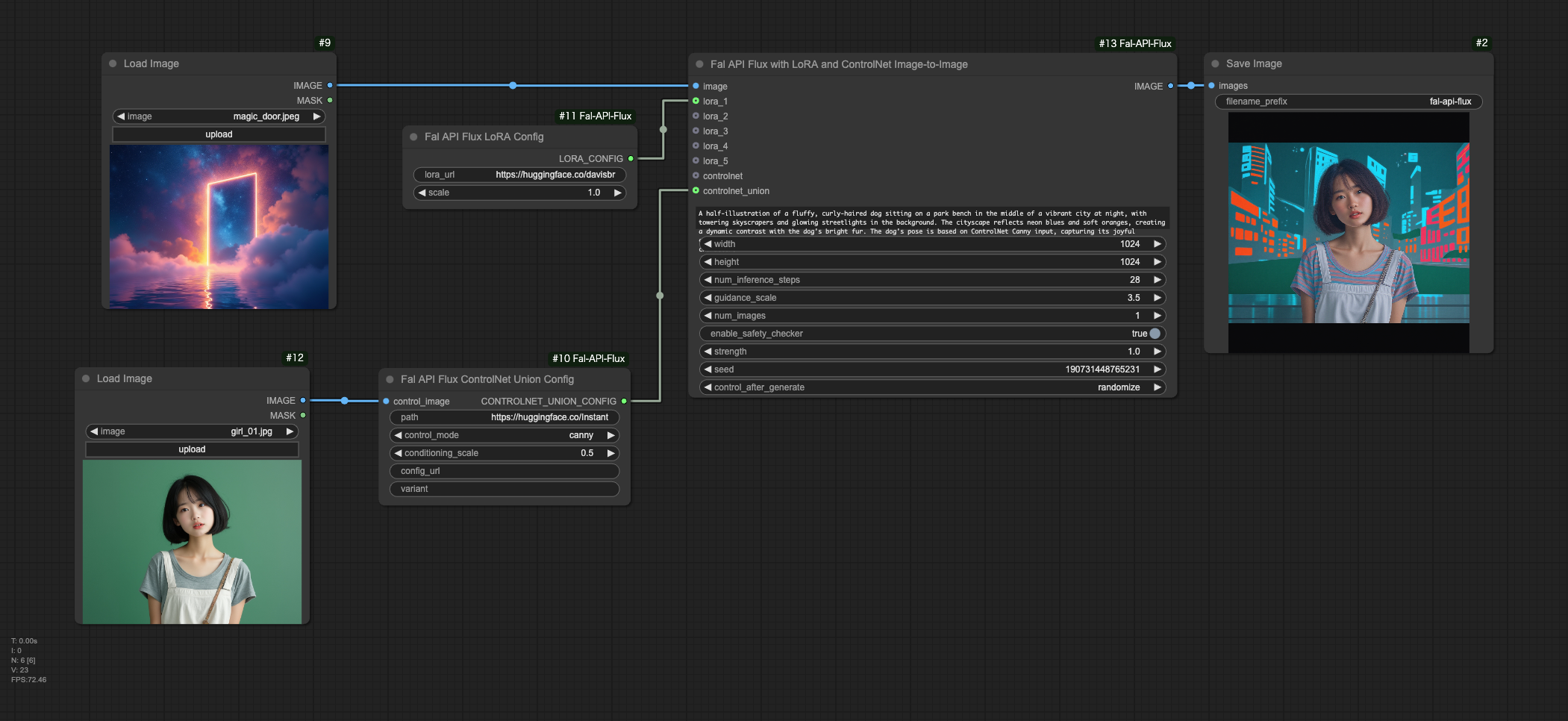Click upload on Load Image #12
This screenshot has width=1568, height=721.
[x=192, y=449]
